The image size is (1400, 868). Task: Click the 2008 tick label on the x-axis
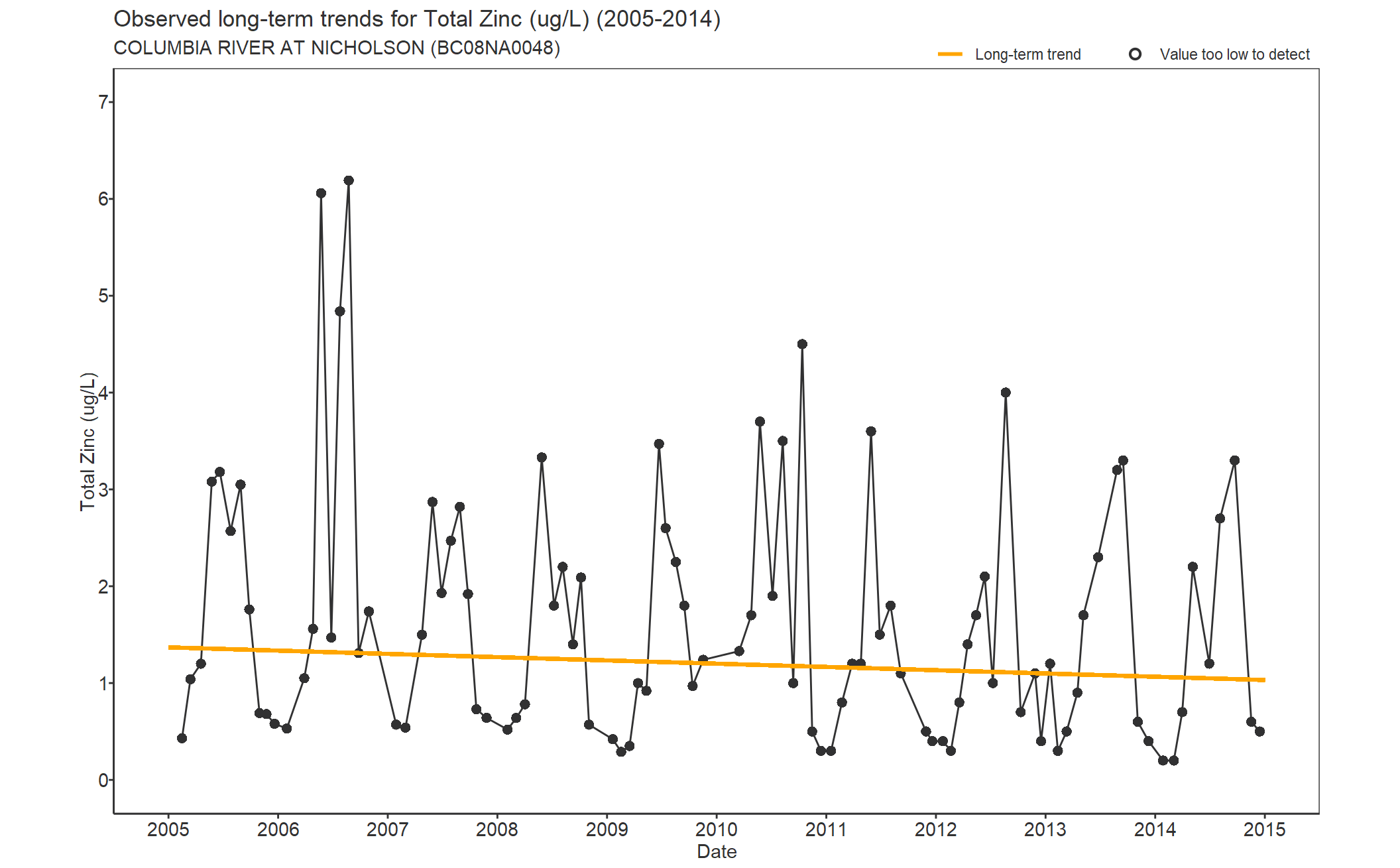[x=497, y=830]
